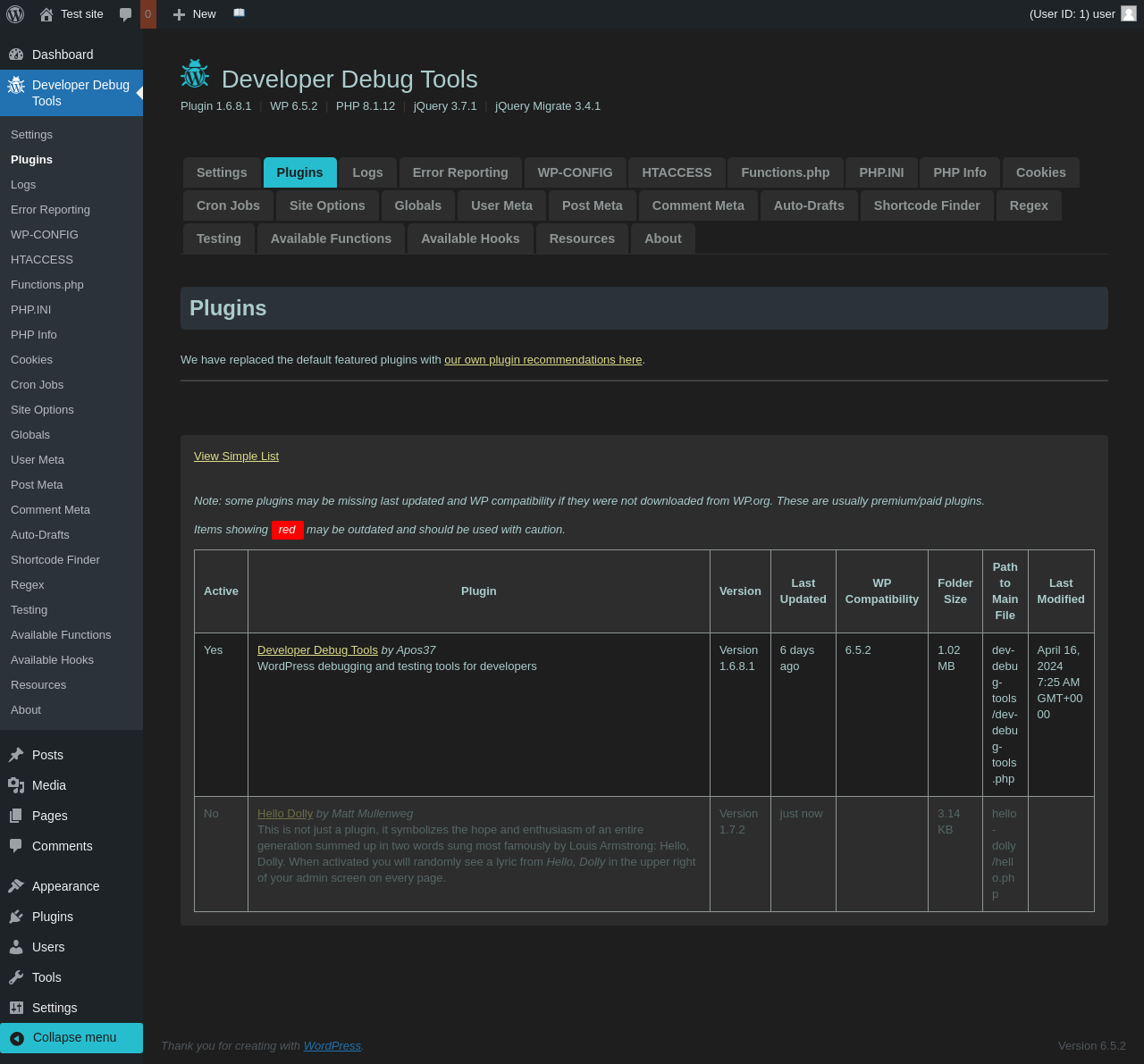1144x1064 pixels.
Task: Click the user avatar in top right
Action: click(x=1129, y=13)
